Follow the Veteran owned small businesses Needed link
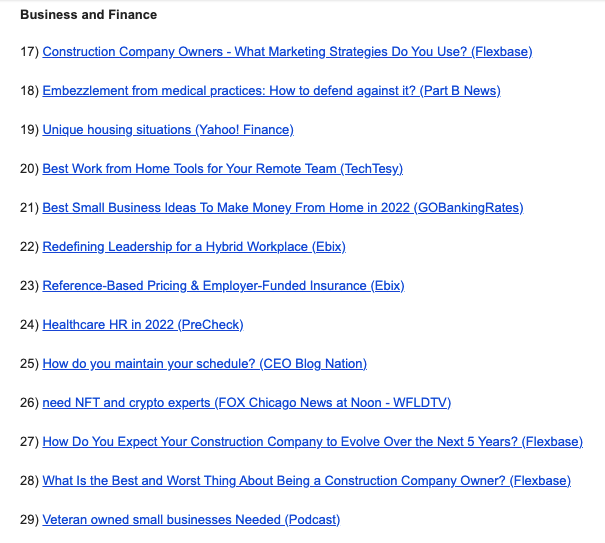This screenshot has width=605, height=543. pos(191,520)
